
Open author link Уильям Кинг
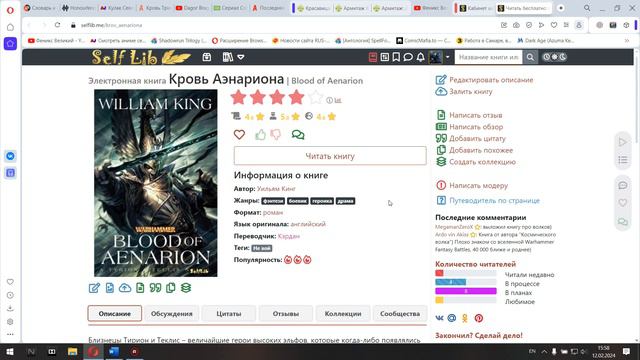pos(276,189)
